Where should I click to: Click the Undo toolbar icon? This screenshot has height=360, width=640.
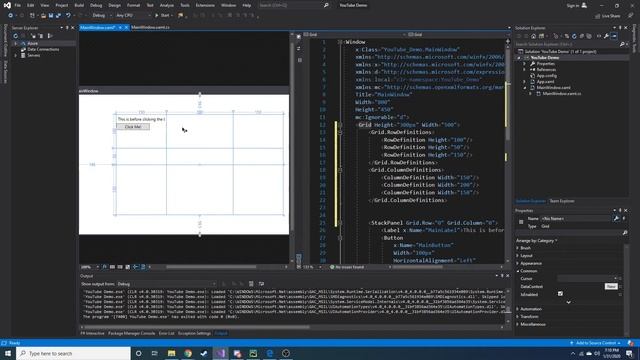click(x=68, y=16)
